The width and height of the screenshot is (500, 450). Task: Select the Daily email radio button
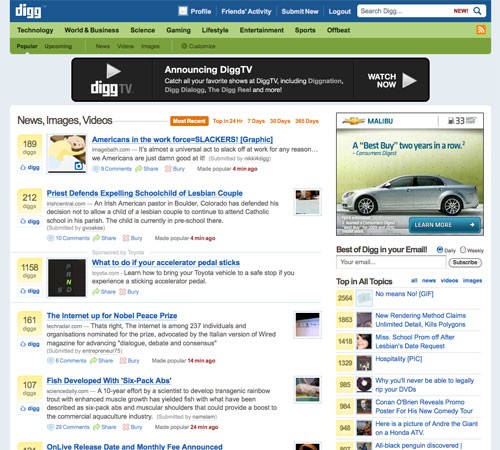[x=440, y=250]
